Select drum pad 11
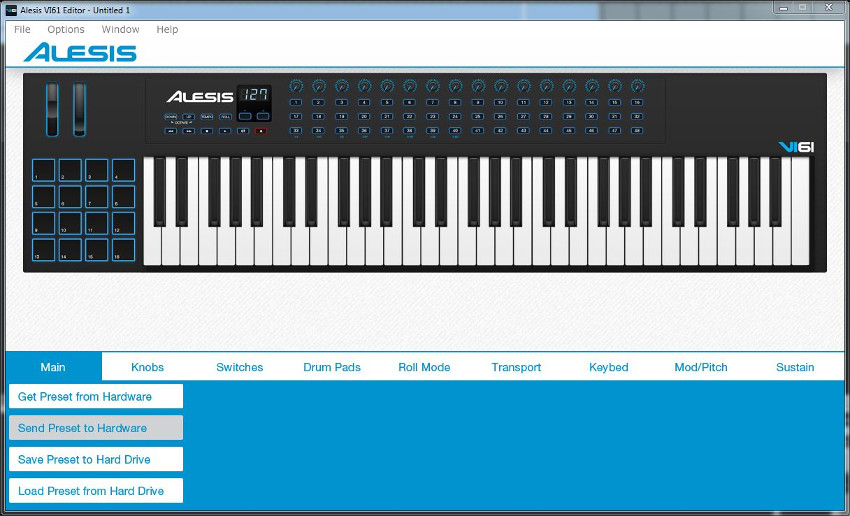 click(x=96, y=223)
